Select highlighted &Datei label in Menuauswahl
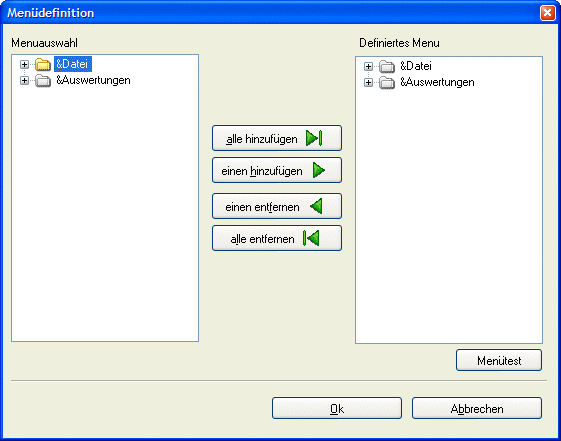 coord(73,64)
